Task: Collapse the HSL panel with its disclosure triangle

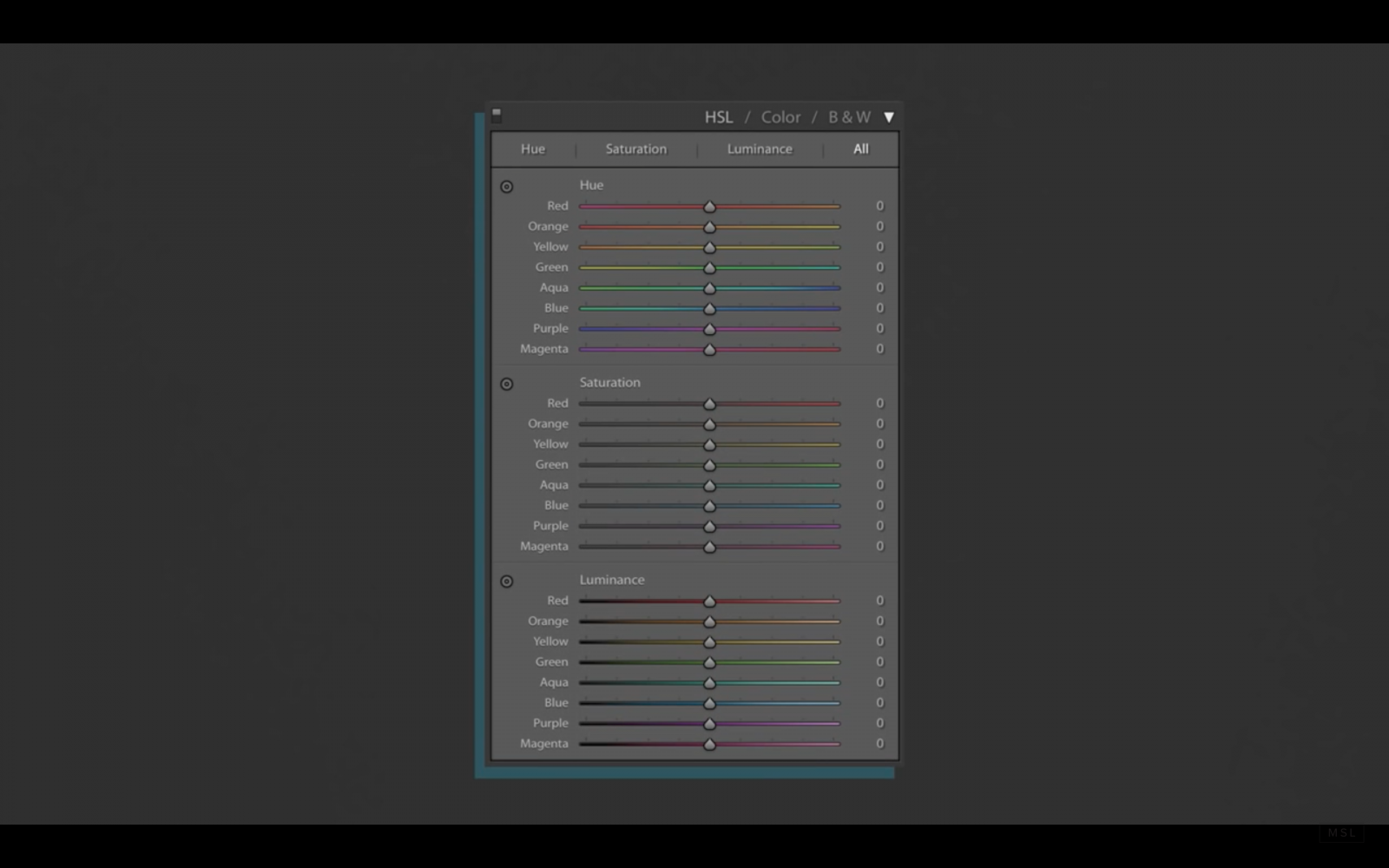Action: click(888, 116)
